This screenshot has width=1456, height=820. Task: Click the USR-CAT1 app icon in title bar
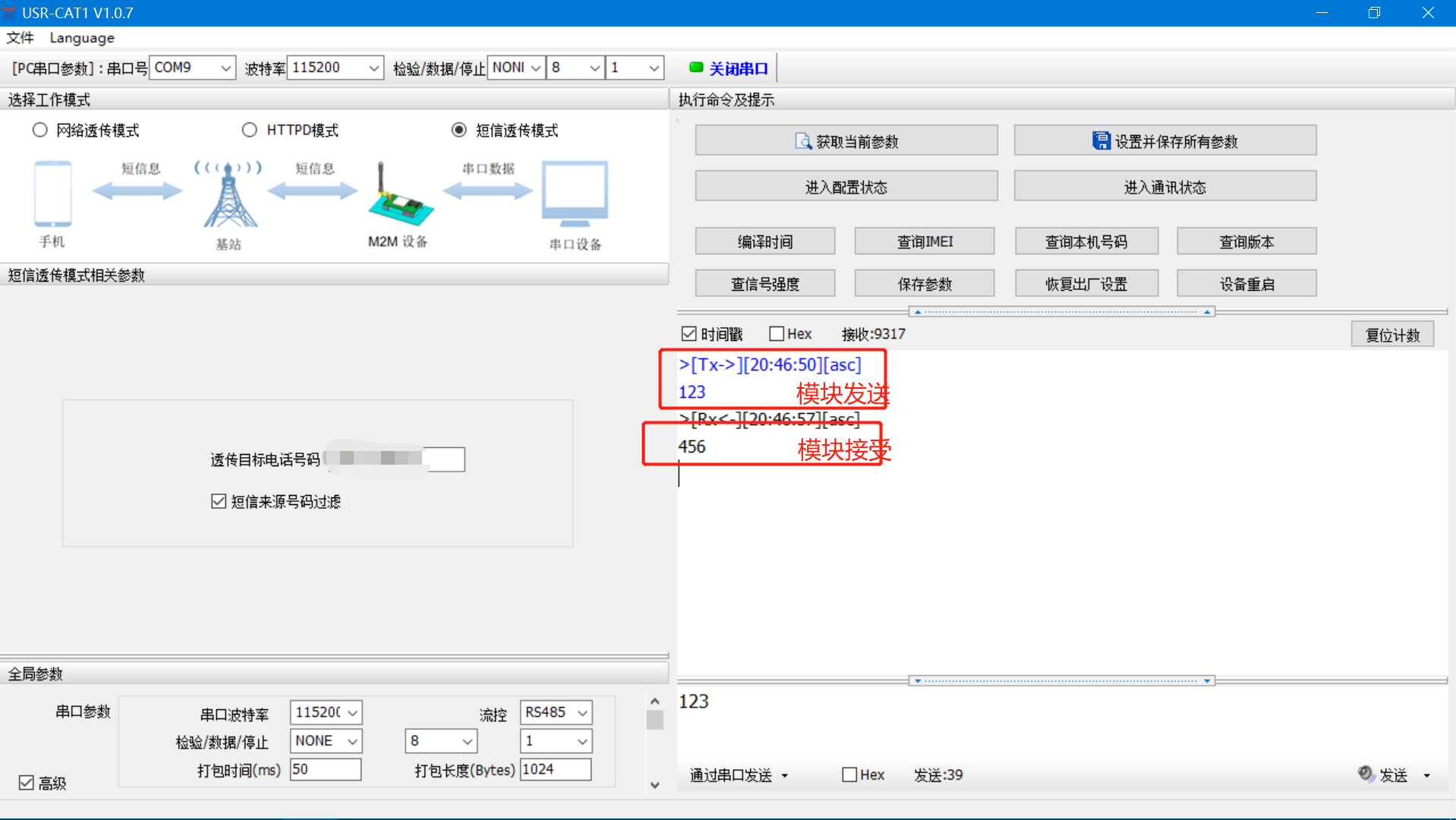tap(9, 12)
